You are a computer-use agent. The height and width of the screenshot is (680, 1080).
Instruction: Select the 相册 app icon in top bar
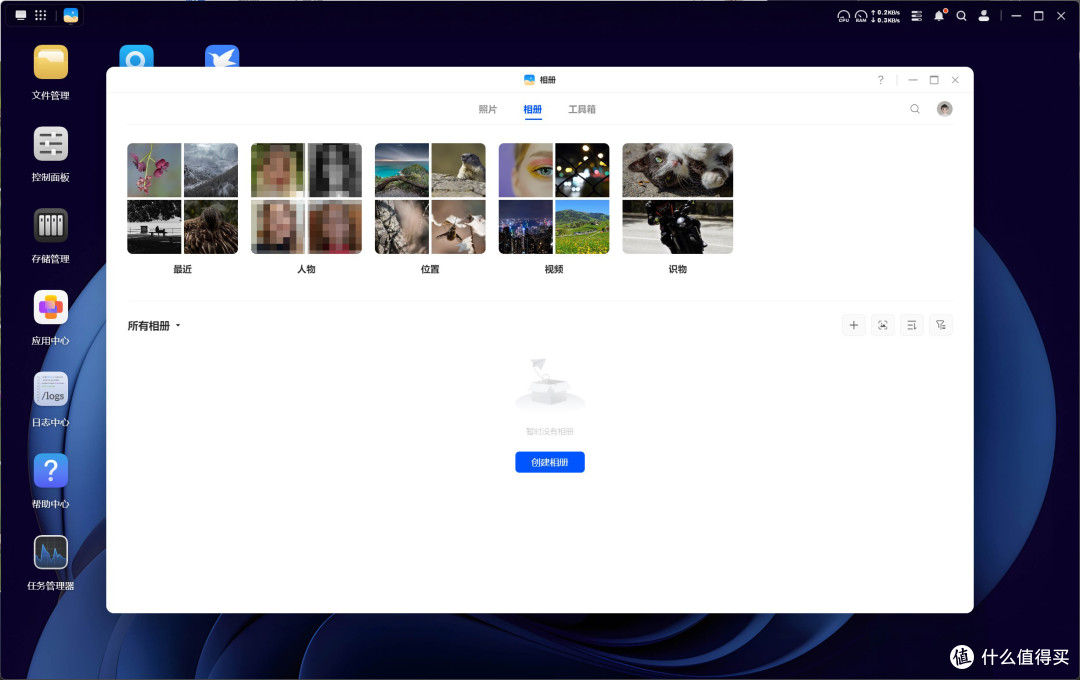click(71, 15)
